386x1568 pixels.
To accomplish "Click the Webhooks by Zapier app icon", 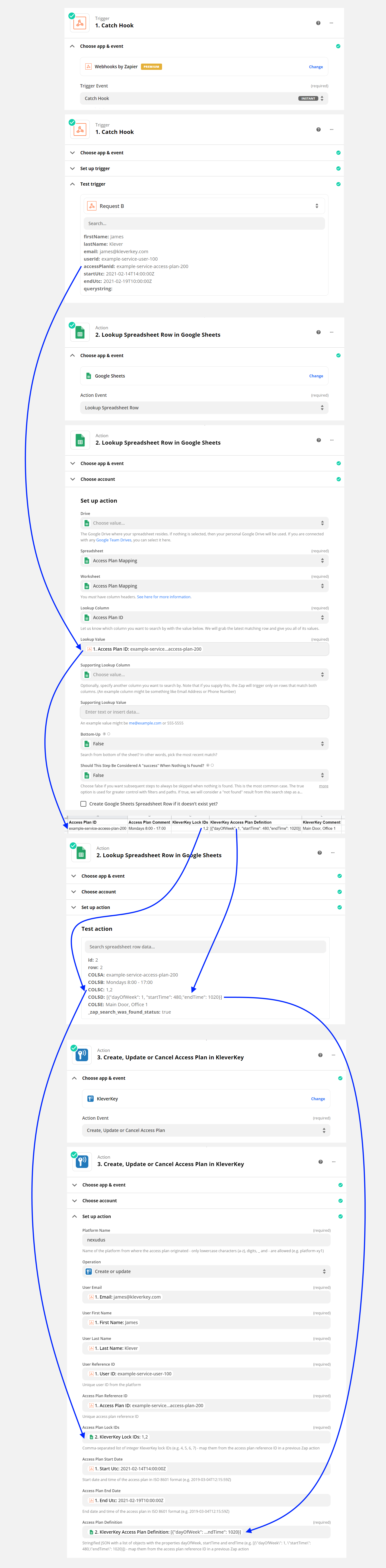I will (88, 66).
